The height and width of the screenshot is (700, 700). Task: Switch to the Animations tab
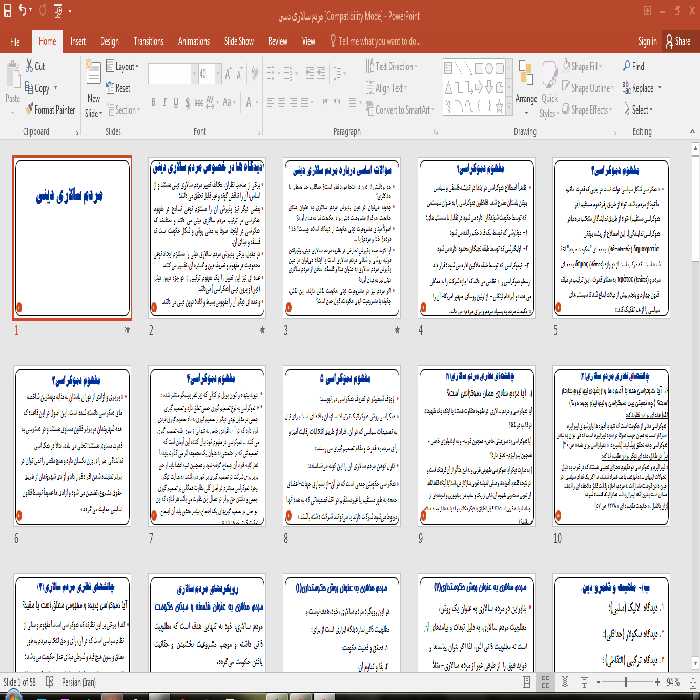point(194,41)
